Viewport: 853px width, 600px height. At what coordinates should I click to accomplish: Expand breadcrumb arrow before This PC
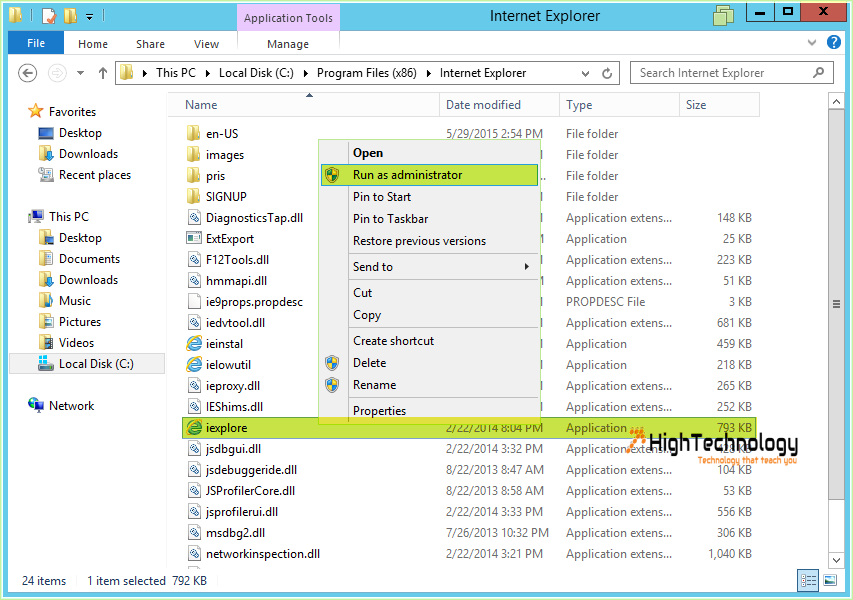[145, 73]
